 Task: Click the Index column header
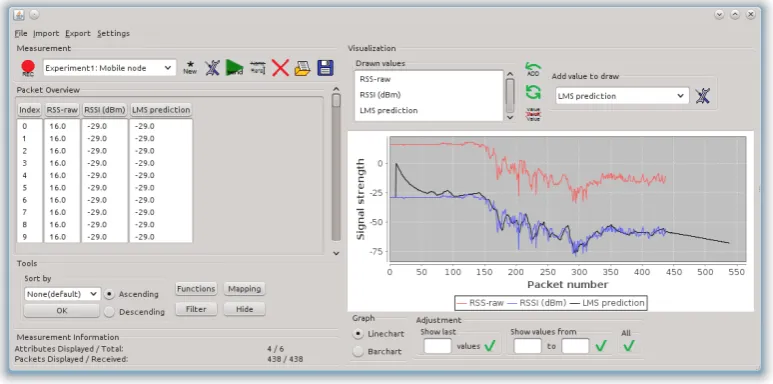[30, 110]
